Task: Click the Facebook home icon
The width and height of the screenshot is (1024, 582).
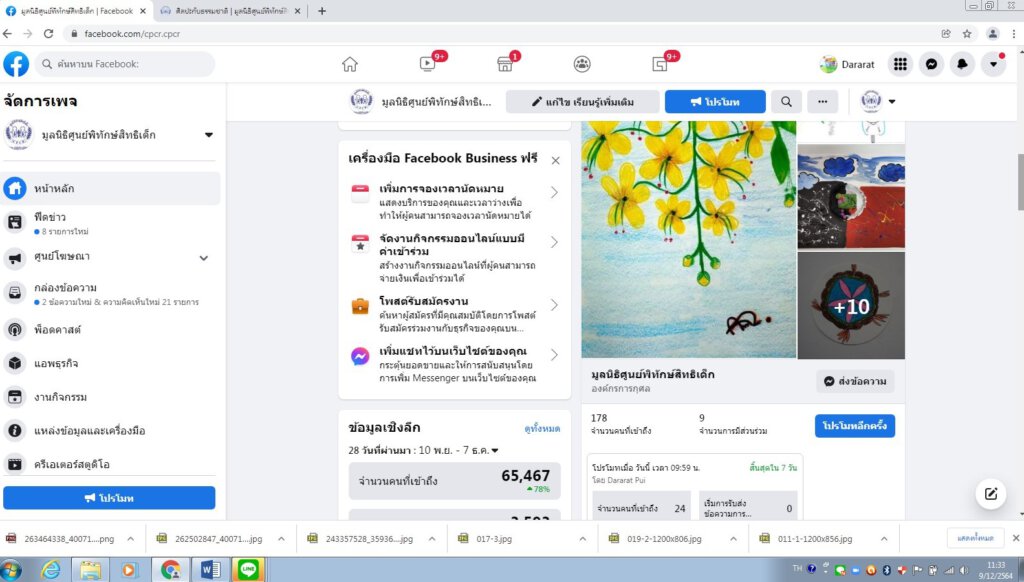Action: tap(349, 63)
